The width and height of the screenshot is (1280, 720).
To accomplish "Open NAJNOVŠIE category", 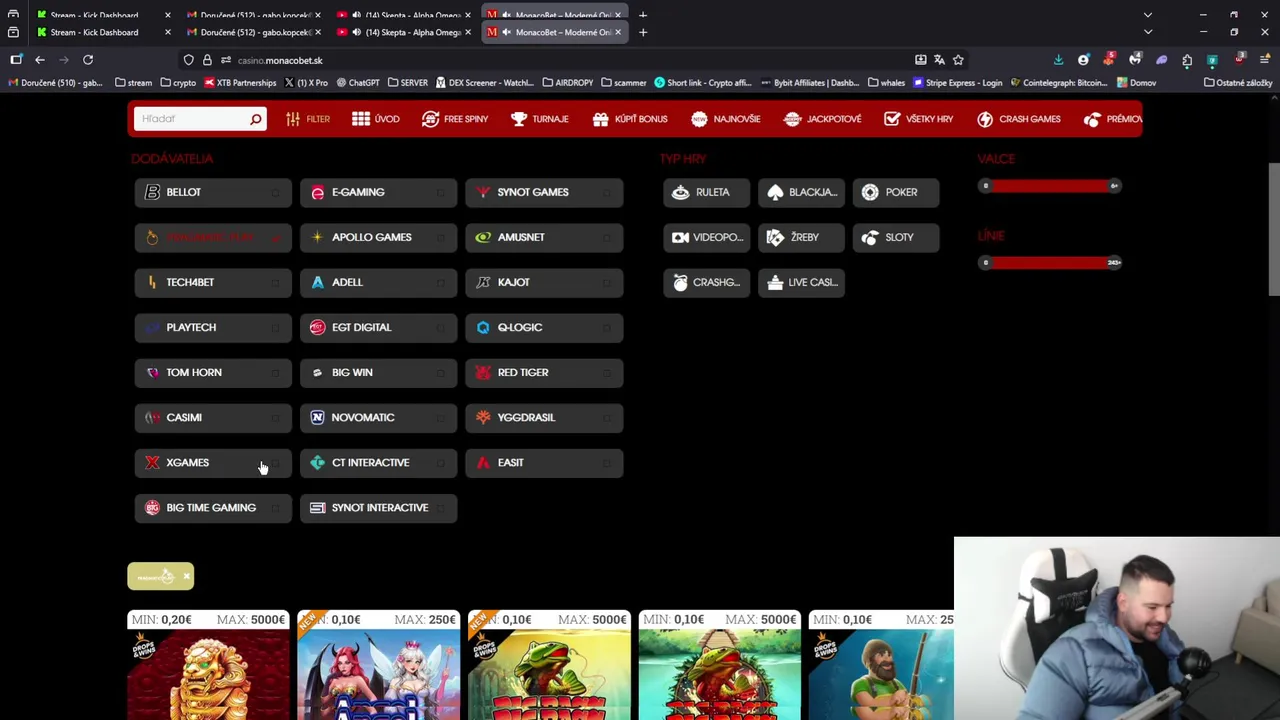I will coord(726,119).
